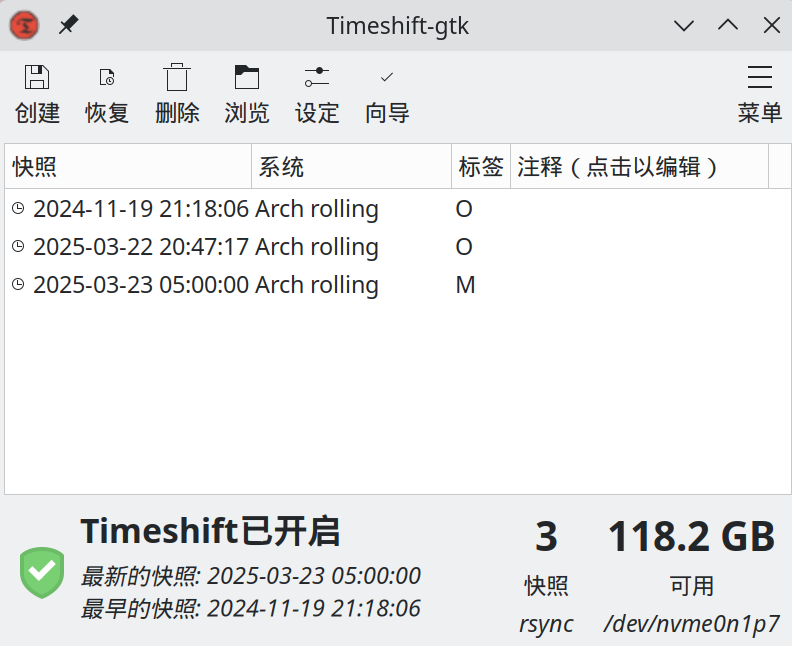792x646 pixels.
Task: Click the pin icon in title bar
Action: click(68, 25)
